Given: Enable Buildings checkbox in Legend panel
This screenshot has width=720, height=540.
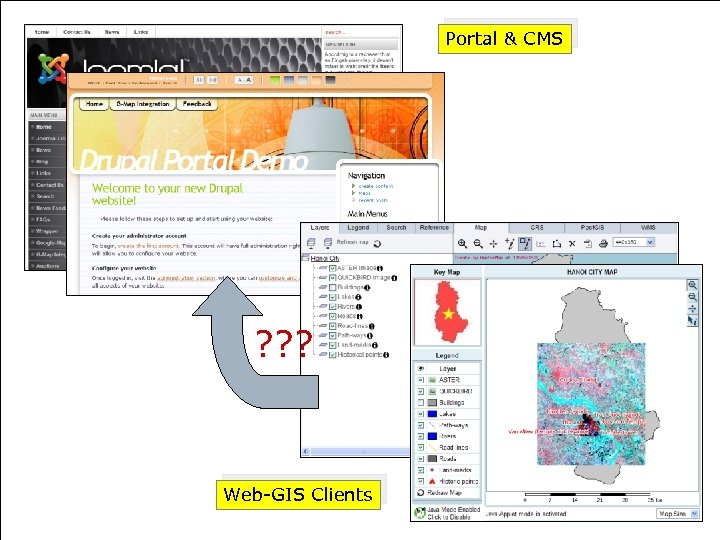Looking at the screenshot, I should point(421,402).
